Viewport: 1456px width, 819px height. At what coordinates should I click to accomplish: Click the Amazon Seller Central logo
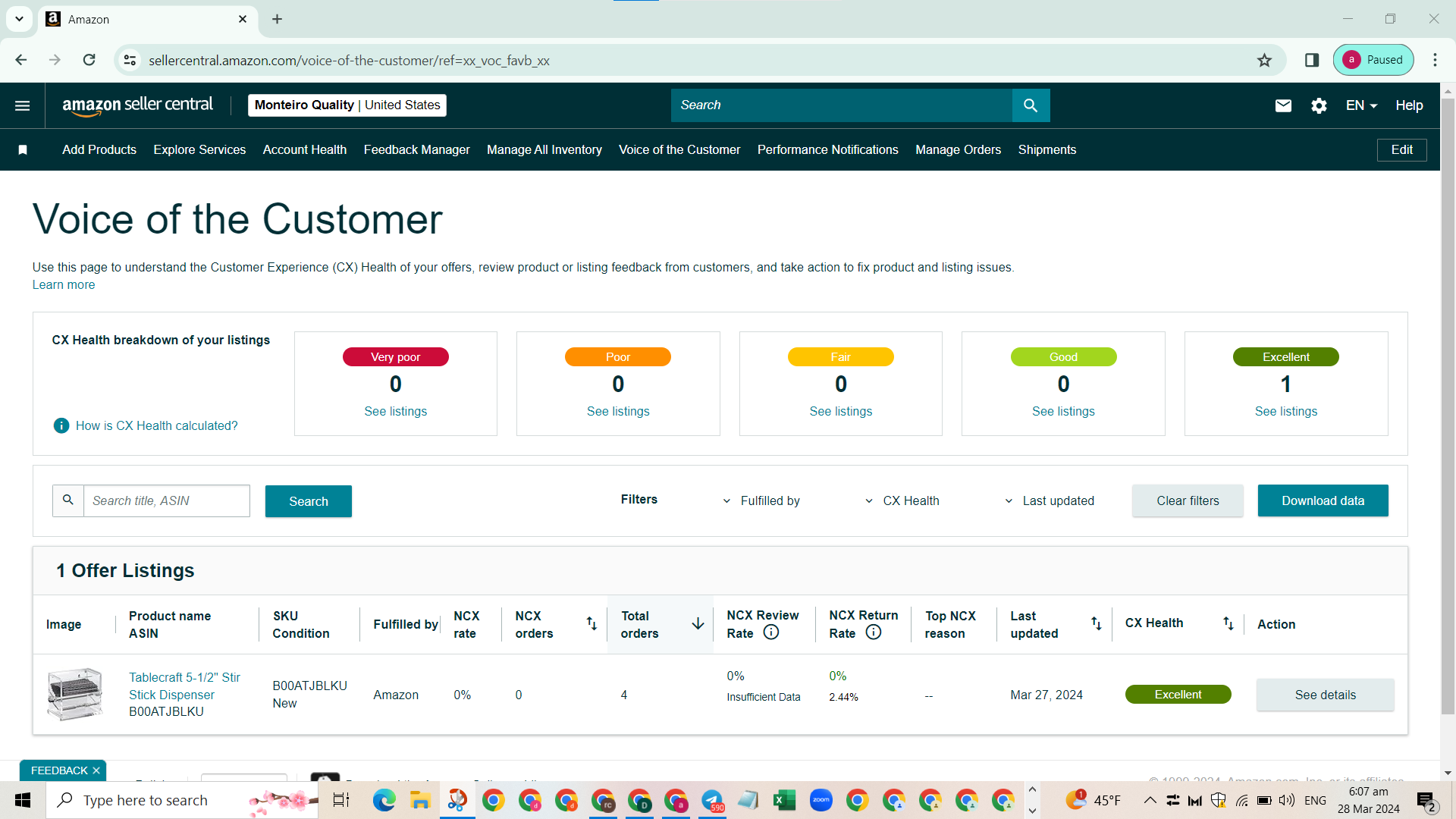pyautogui.click(x=137, y=105)
